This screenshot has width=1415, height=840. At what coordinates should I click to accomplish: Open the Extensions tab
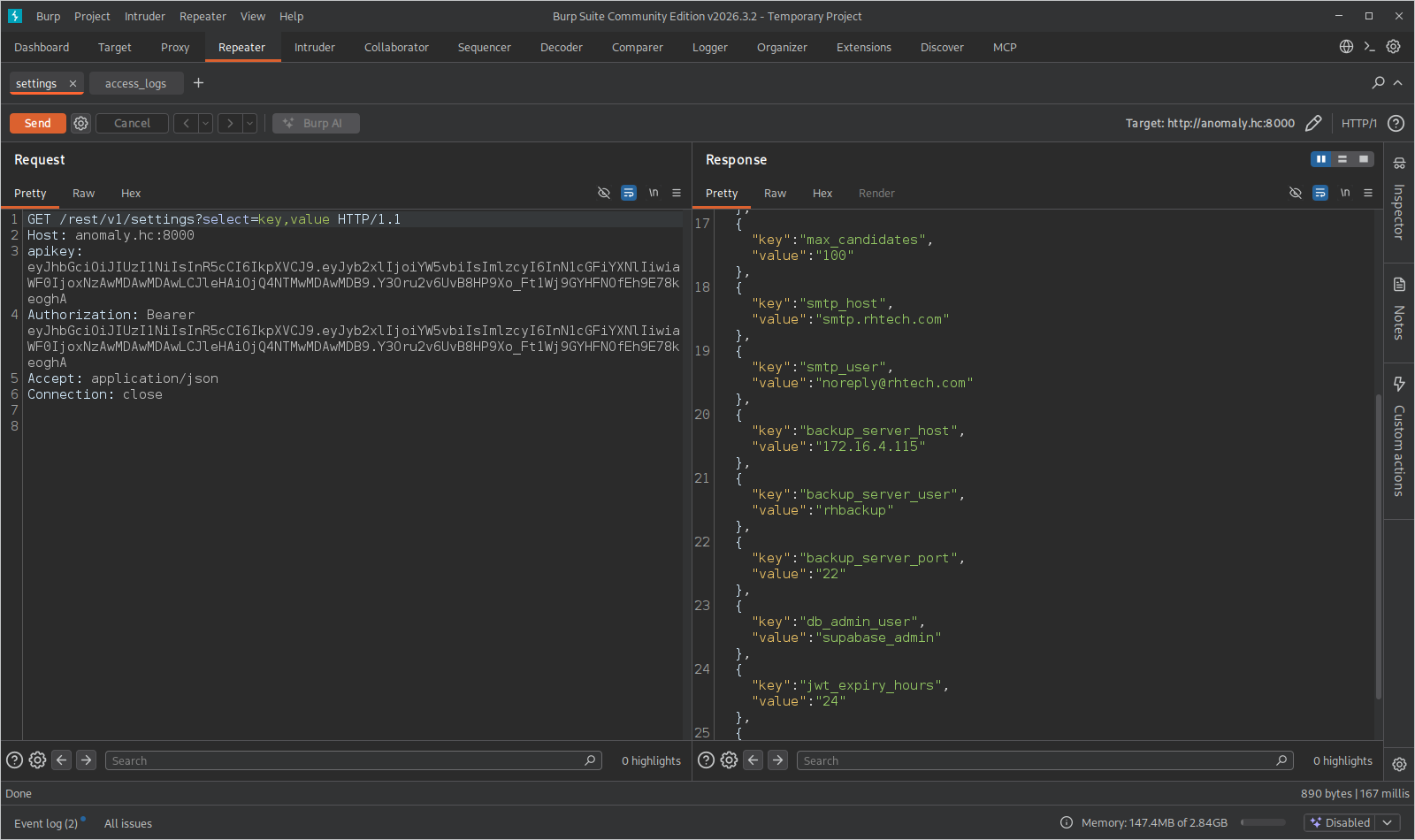(864, 47)
